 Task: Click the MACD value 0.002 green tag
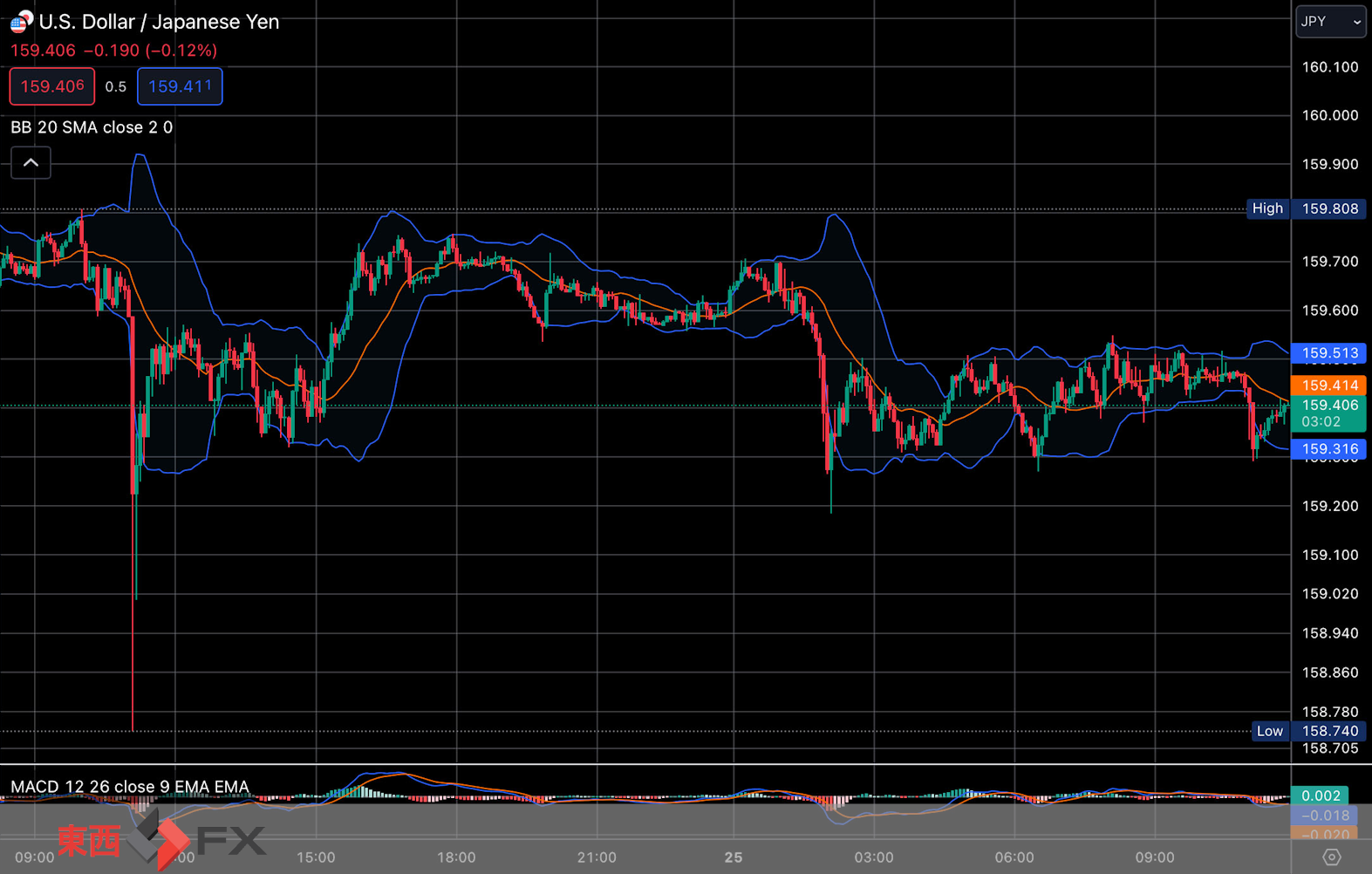pos(1321,795)
